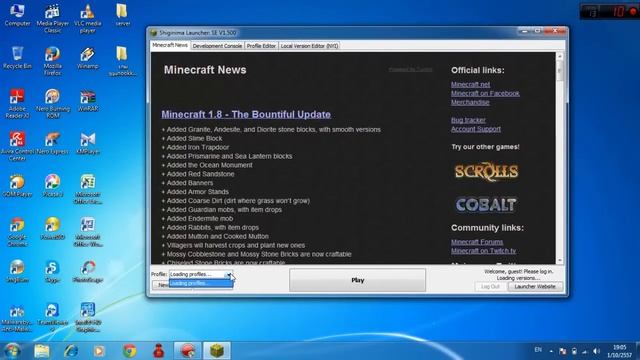Screen dimensions: 640x360
Task: Open Windows Start menu orb
Action: pyautogui.click(x=12, y=351)
